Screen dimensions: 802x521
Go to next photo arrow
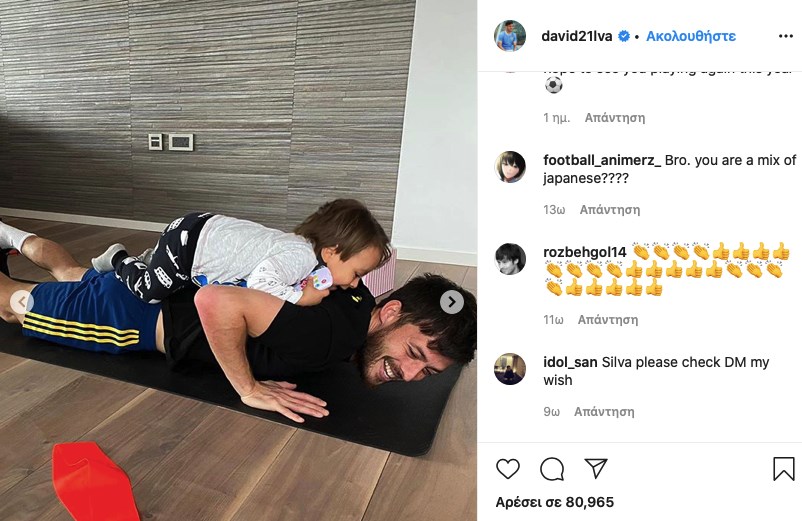point(452,302)
